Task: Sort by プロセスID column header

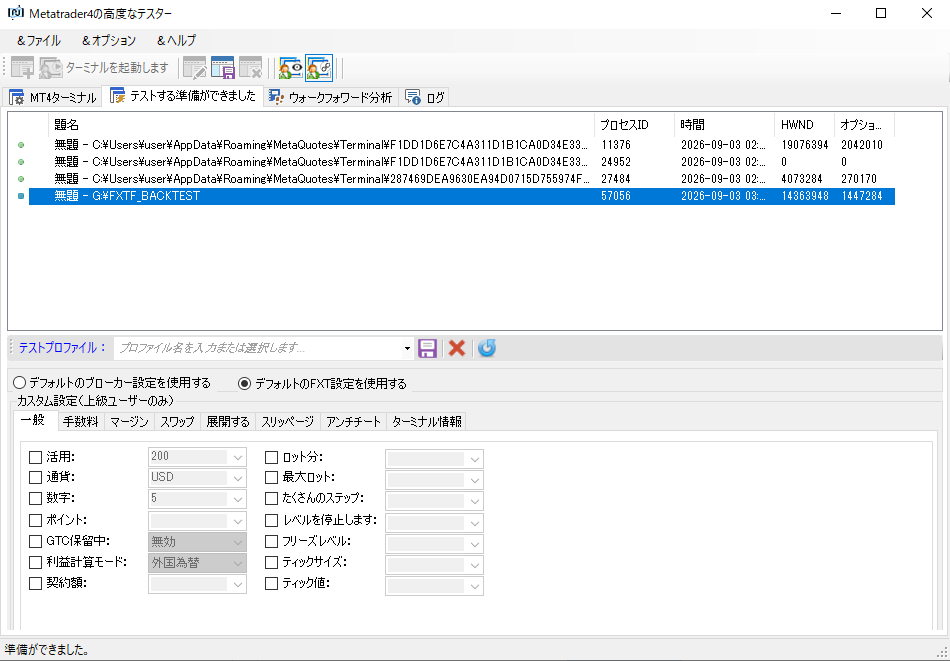Action: (x=634, y=125)
